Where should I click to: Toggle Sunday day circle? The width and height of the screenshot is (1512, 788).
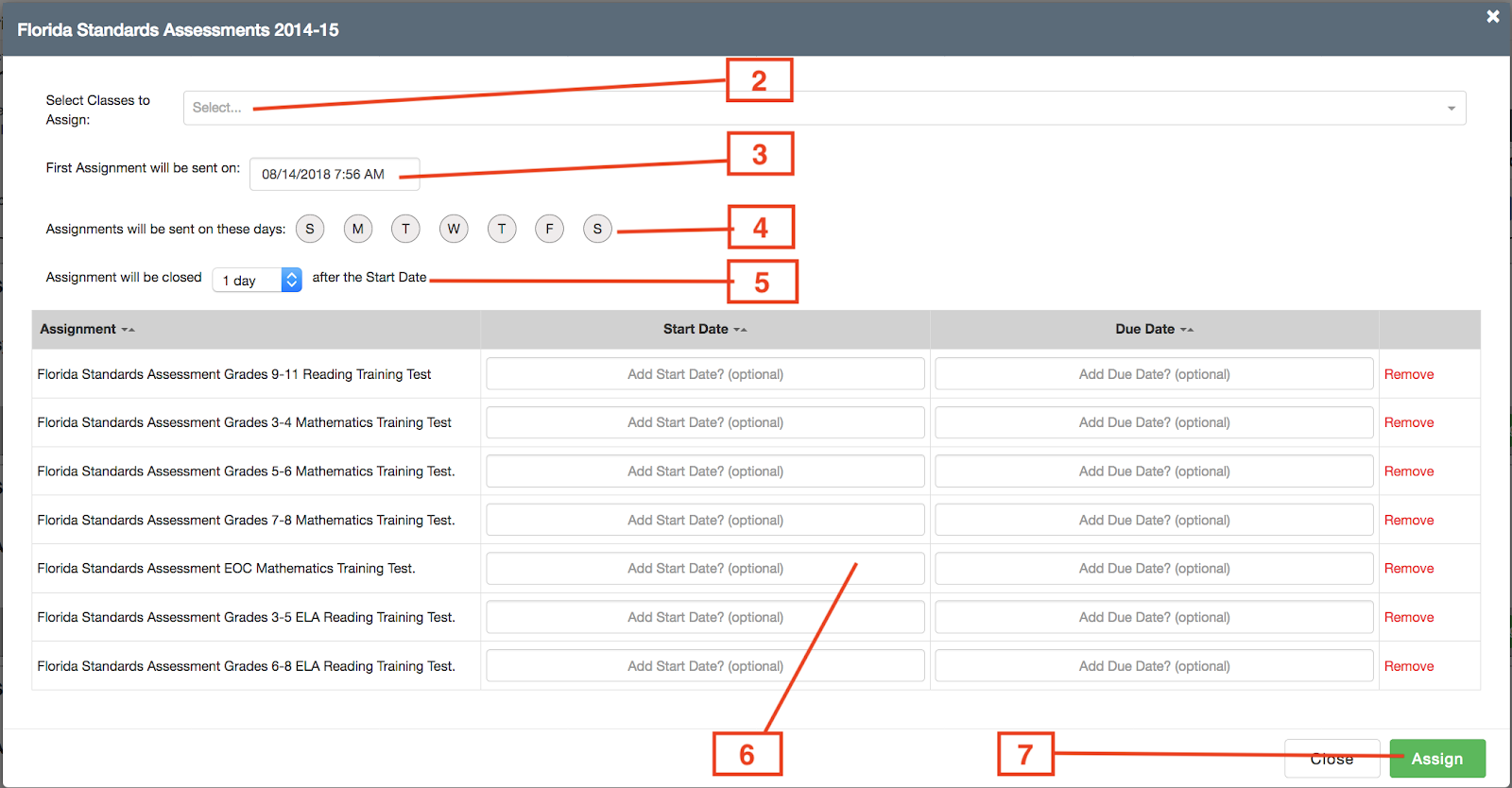(x=310, y=229)
